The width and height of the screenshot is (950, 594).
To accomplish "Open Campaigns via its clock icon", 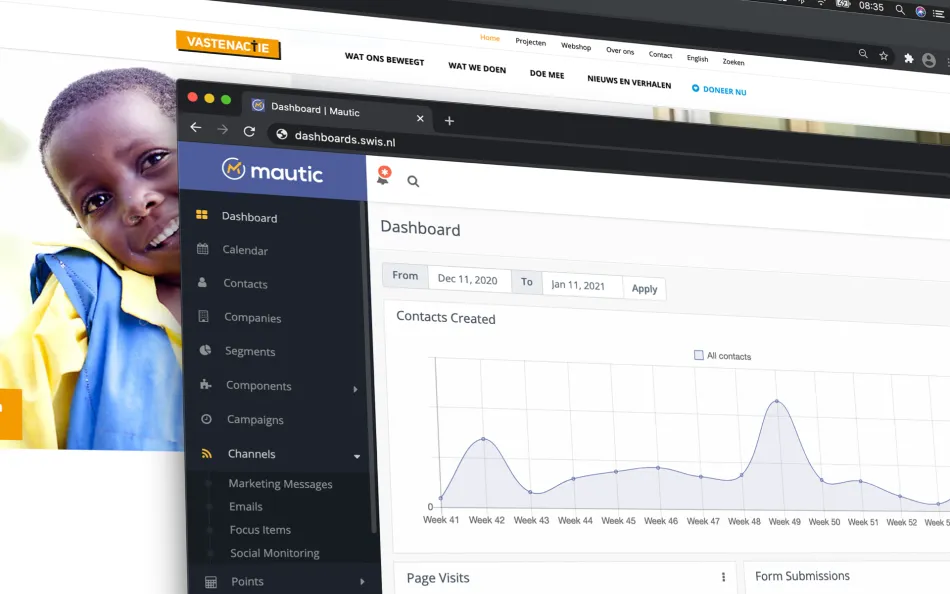I will click(206, 419).
